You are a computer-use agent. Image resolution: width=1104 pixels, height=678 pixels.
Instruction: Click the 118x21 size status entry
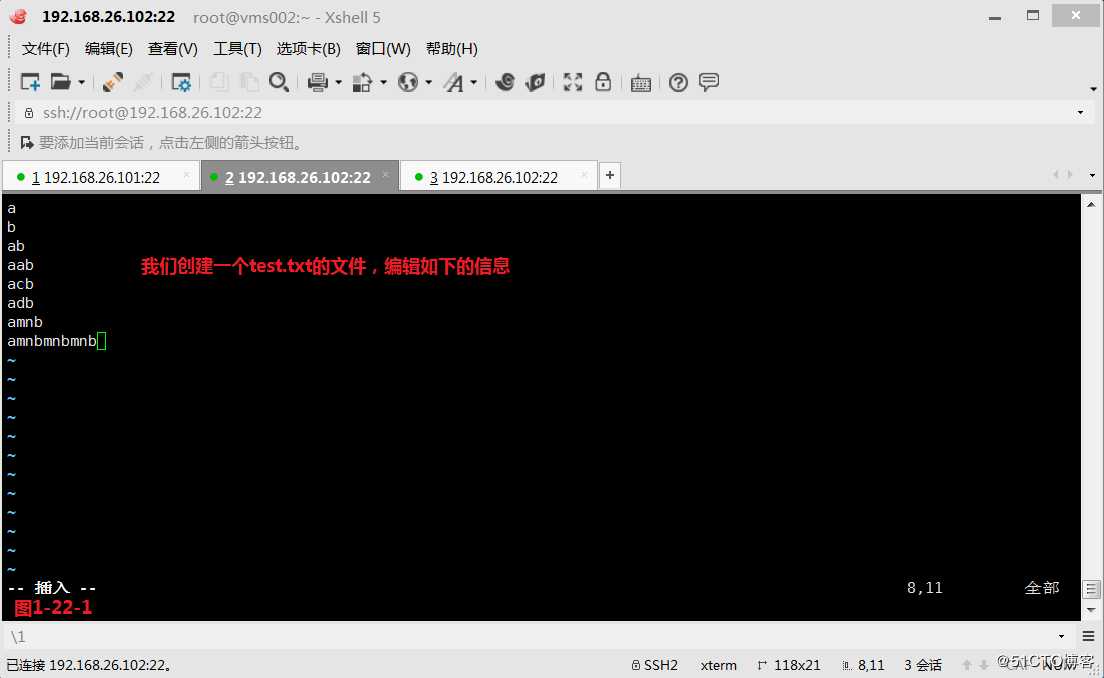789,665
